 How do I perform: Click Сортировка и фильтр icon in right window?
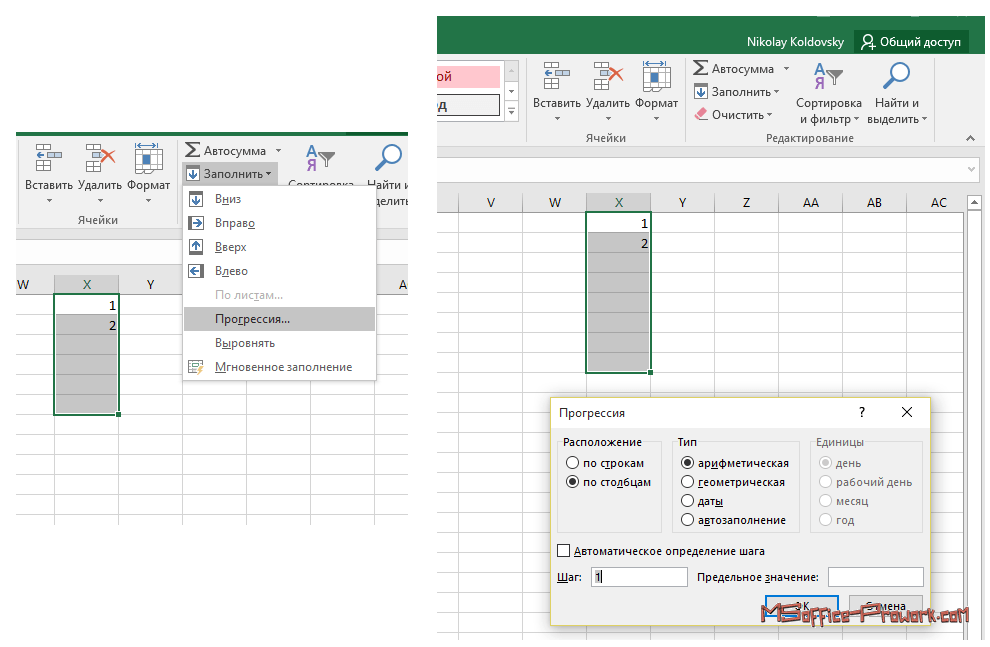coord(828,76)
